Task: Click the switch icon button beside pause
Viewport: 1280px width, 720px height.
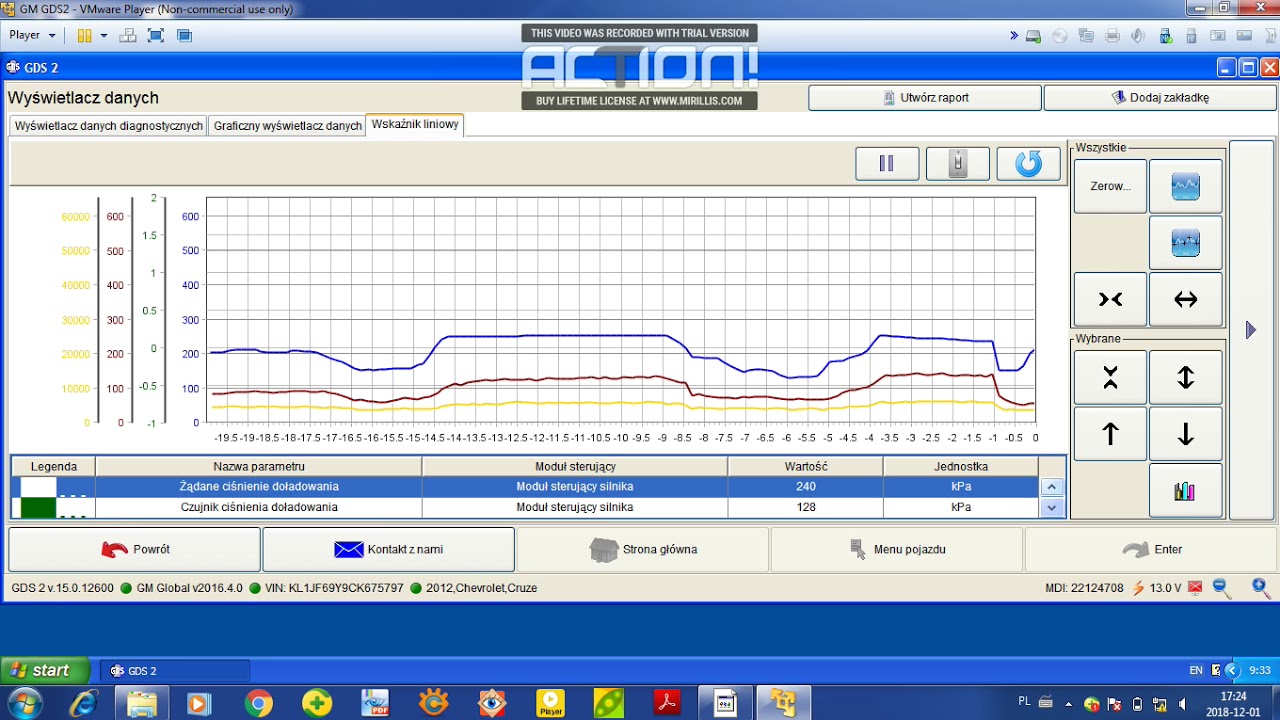Action: (958, 164)
